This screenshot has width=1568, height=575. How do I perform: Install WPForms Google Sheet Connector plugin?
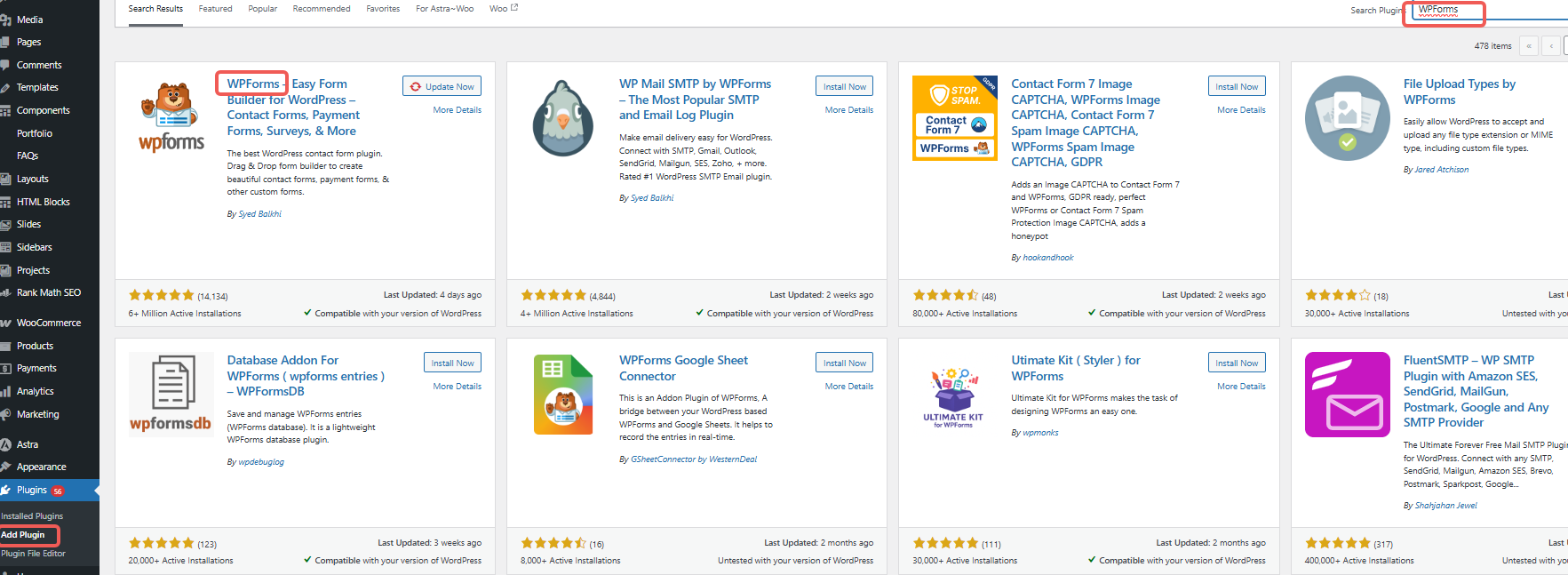click(x=844, y=363)
